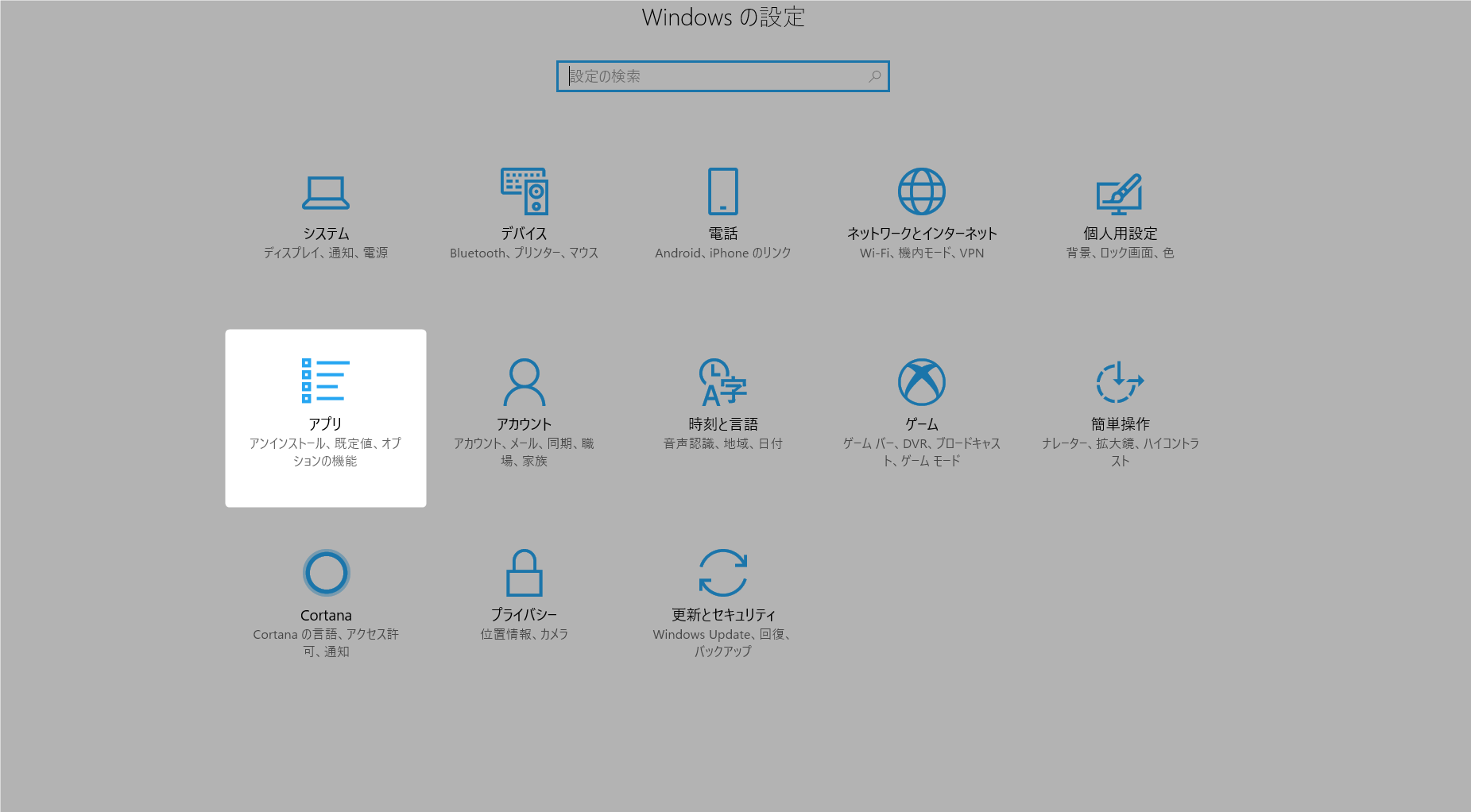Select the 更新とセキュリティ refresh arrows icon
The image size is (1471, 812).
(x=723, y=573)
